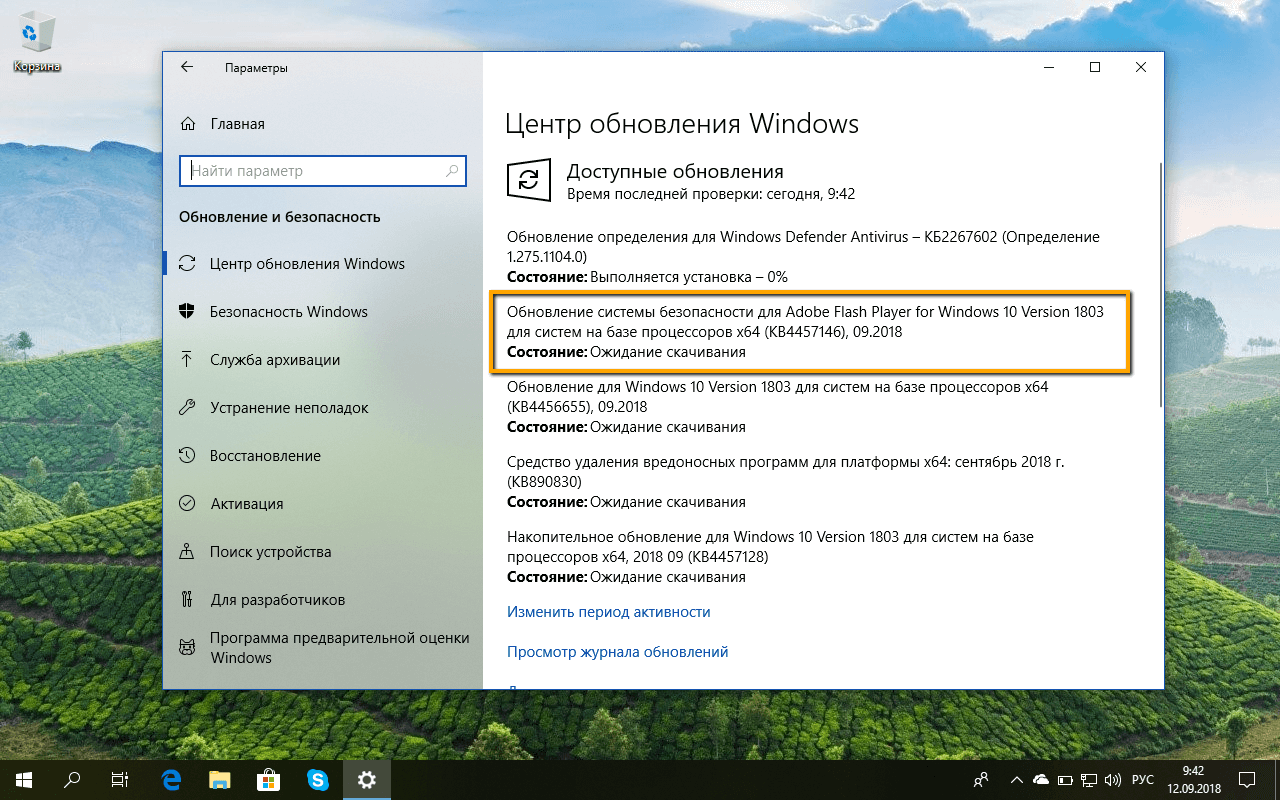This screenshot has width=1280, height=800.
Task: Focus the Найти параметр search field
Action: [323, 171]
